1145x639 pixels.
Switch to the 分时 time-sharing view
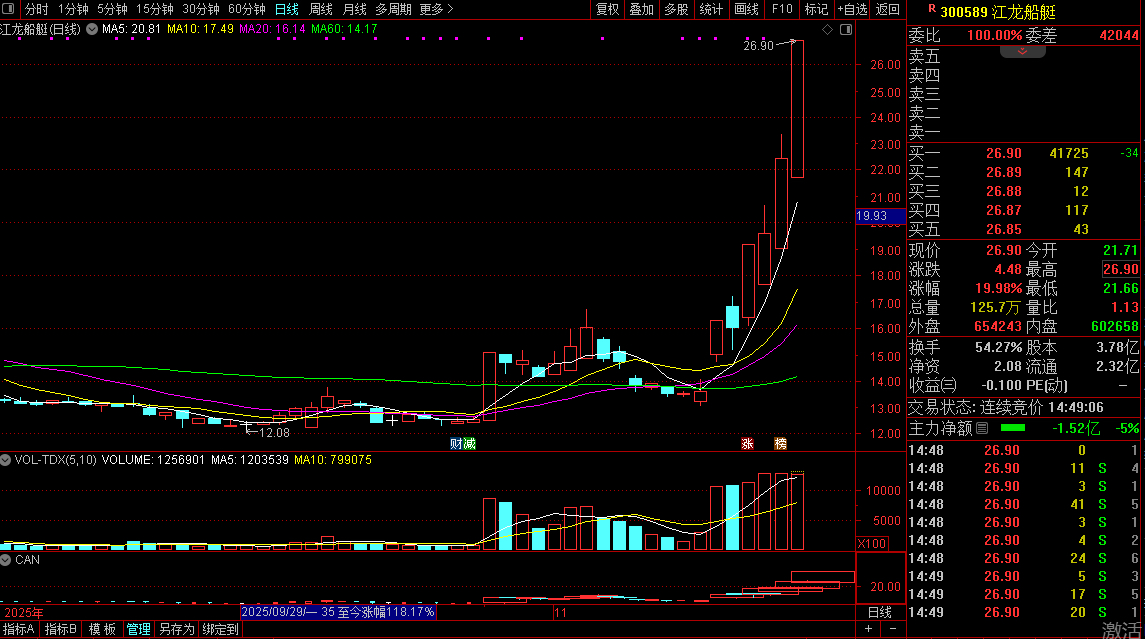tap(37, 9)
